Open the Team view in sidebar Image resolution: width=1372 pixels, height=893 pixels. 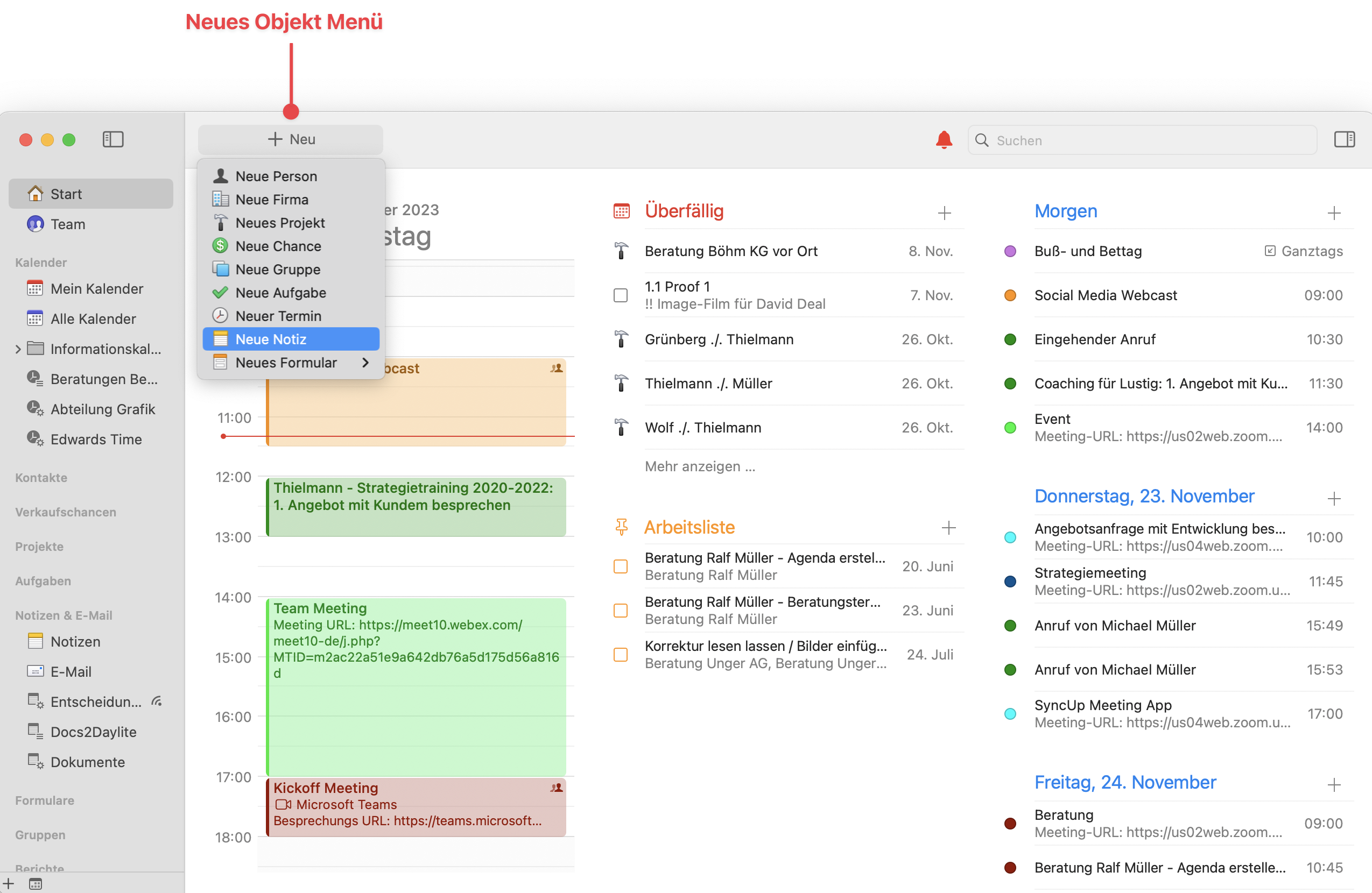point(67,224)
